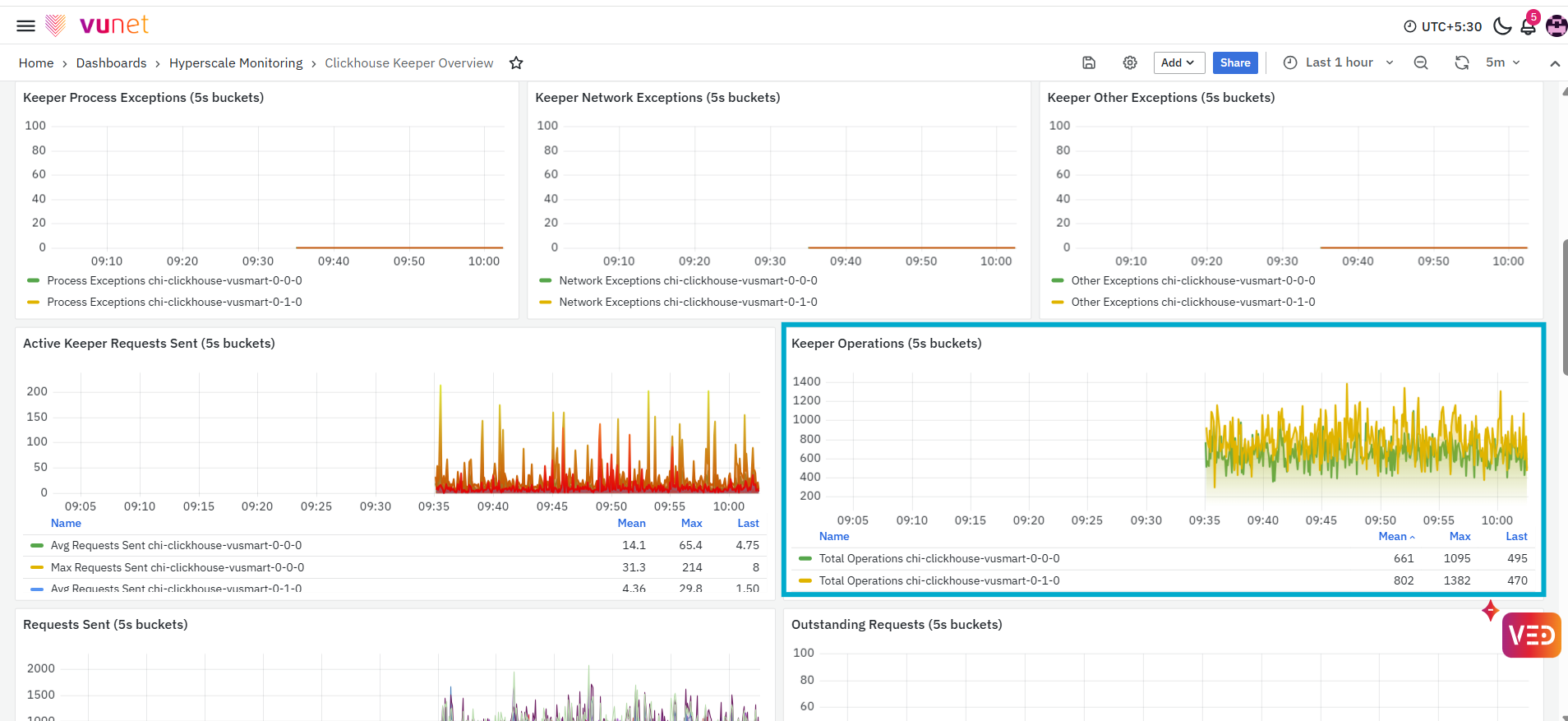This screenshot has width=1568, height=721.
Task: Collapse top toolbar with chevron icon
Action: 1554,63
